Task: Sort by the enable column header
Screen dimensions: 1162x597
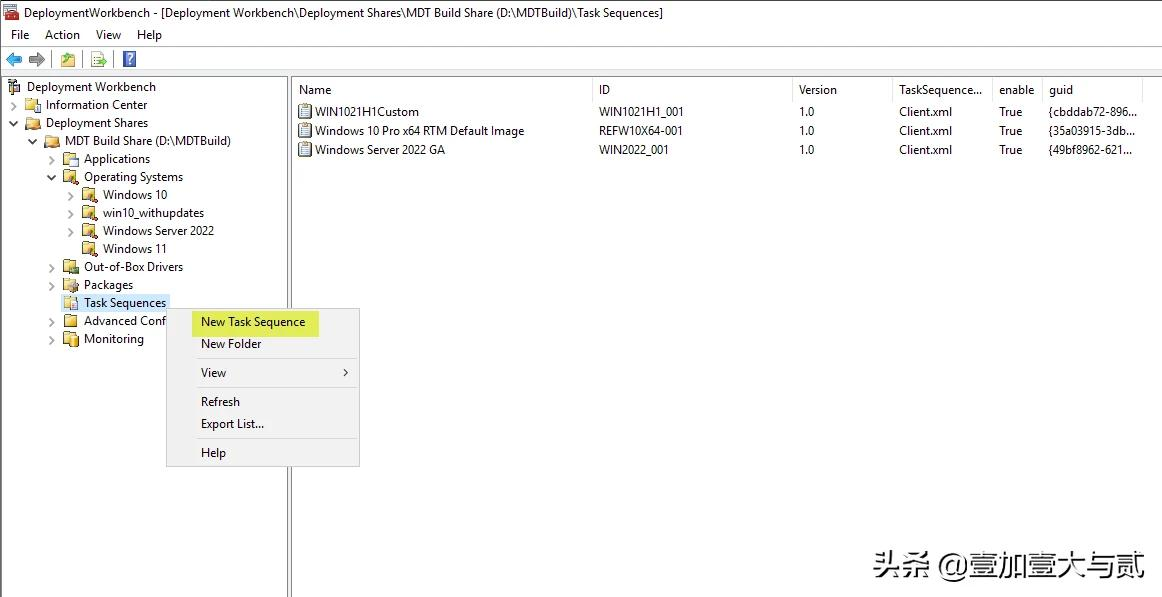Action: point(1017,90)
